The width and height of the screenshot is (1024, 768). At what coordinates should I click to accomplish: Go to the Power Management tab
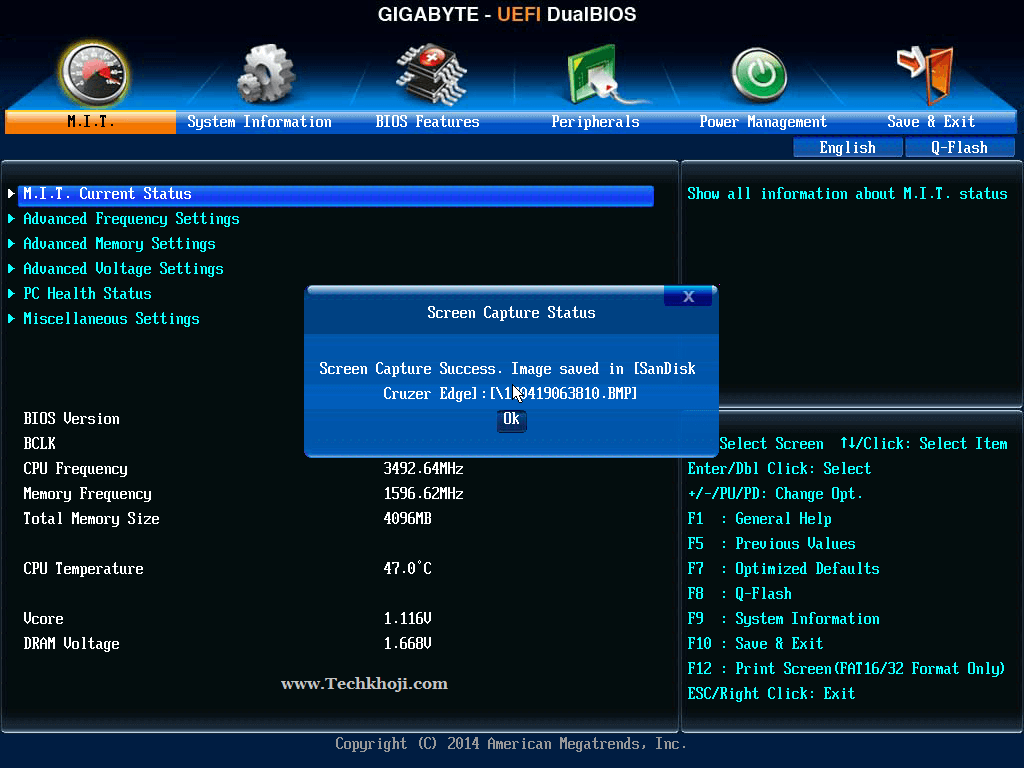pos(763,122)
